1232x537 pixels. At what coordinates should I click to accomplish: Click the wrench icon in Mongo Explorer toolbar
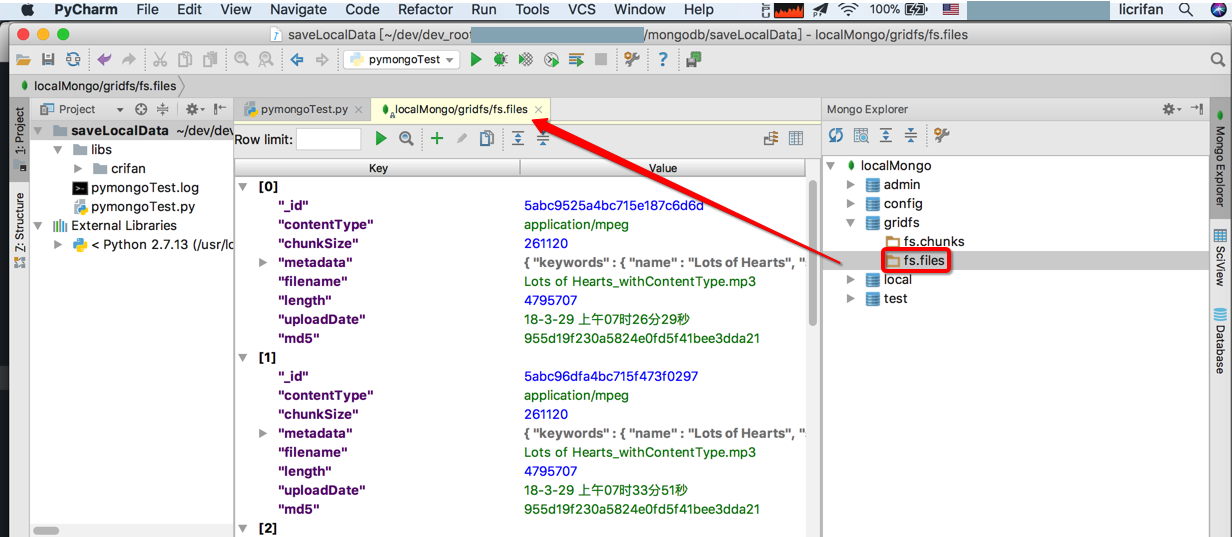941,135
